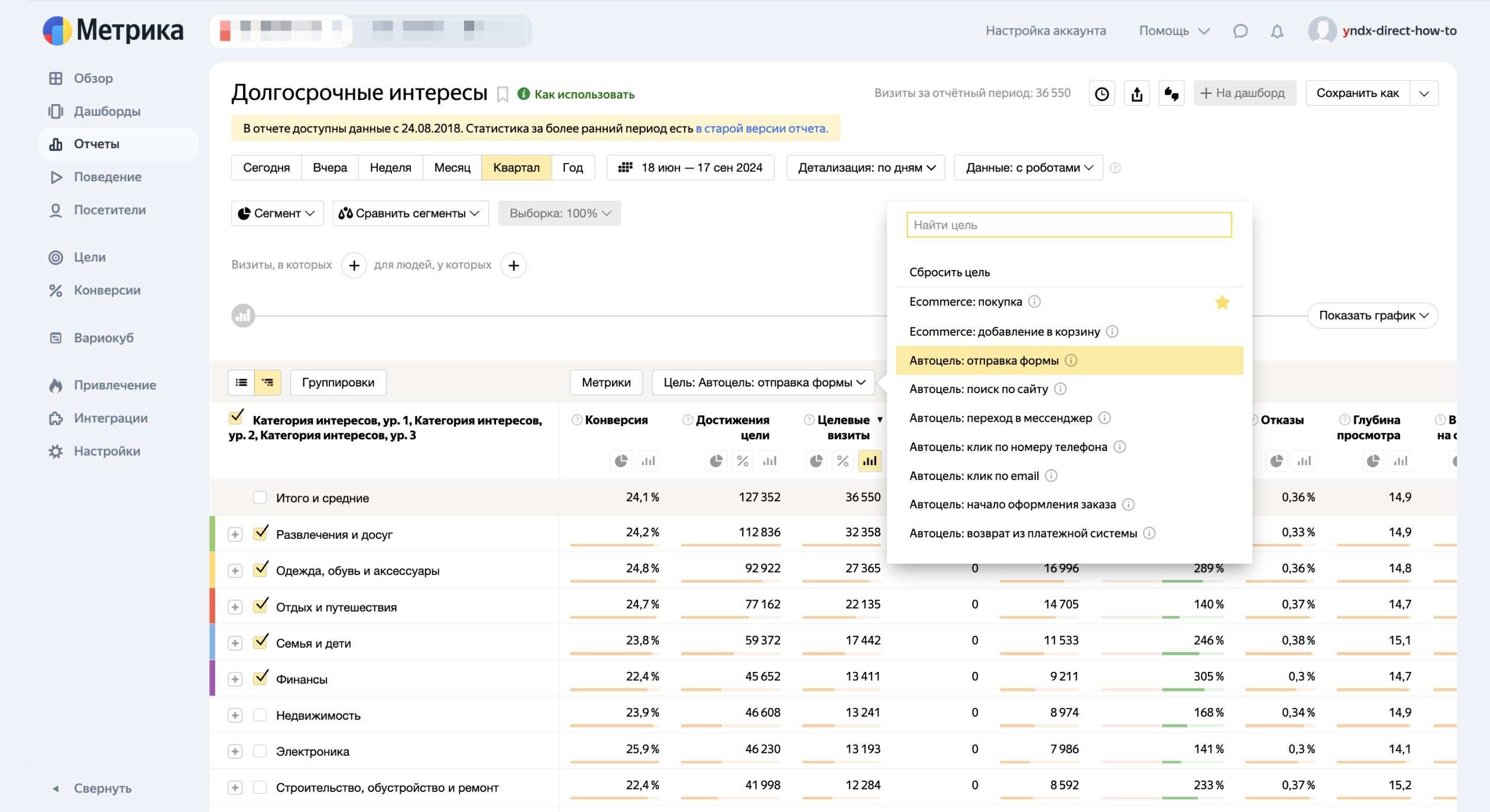Uncheck Отдых и путешествия checkbox

260,606
